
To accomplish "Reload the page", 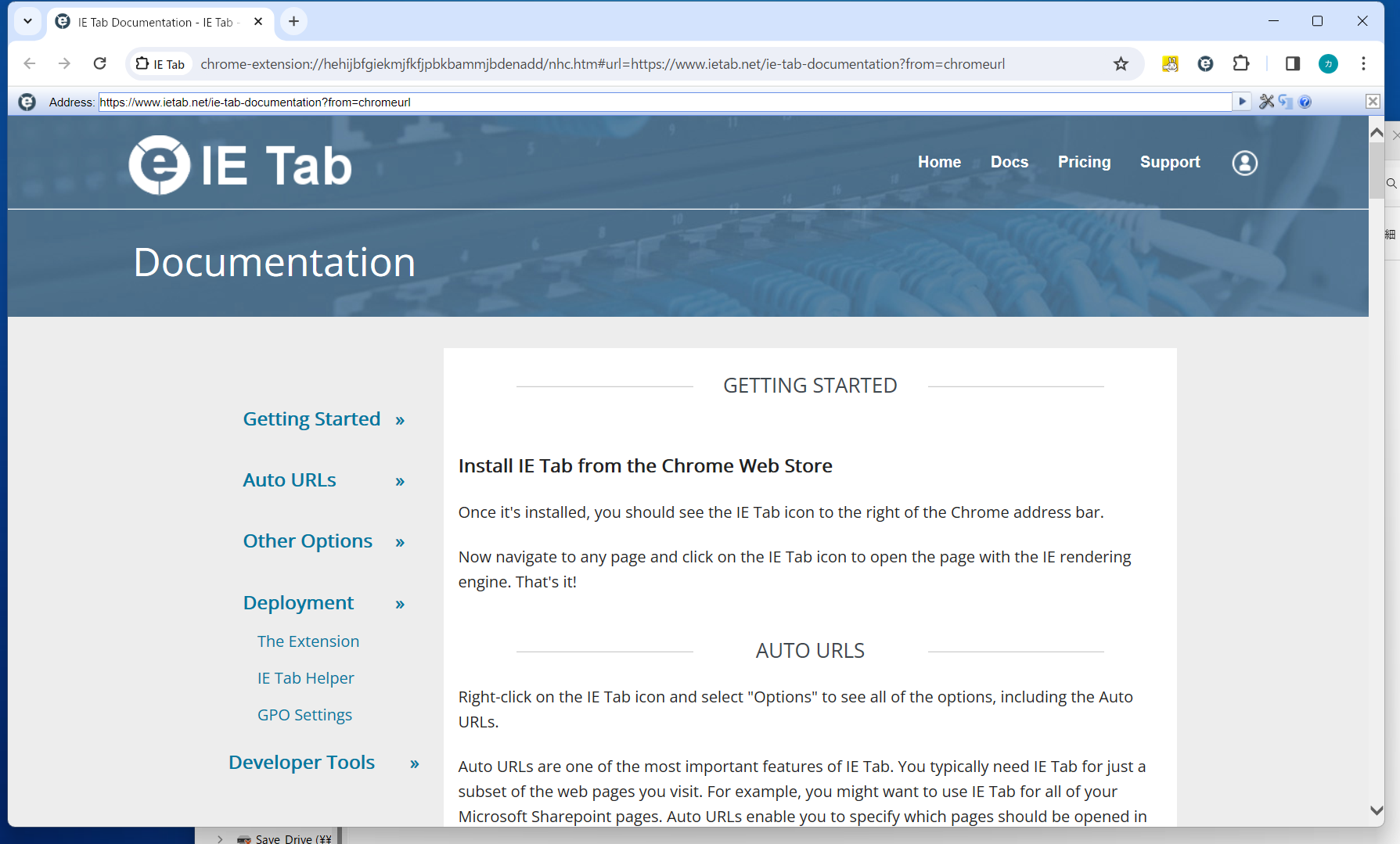I will [99, 64].
